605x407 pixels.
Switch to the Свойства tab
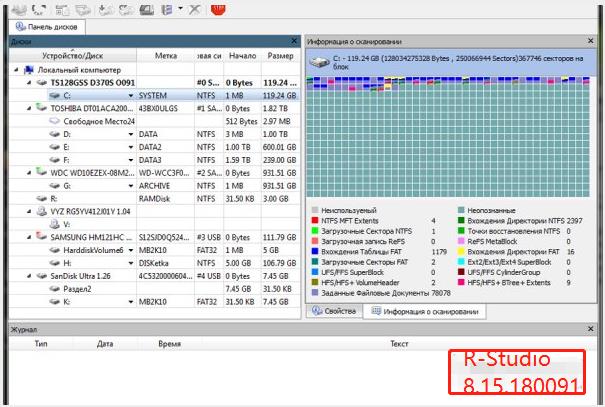point(335,312)
